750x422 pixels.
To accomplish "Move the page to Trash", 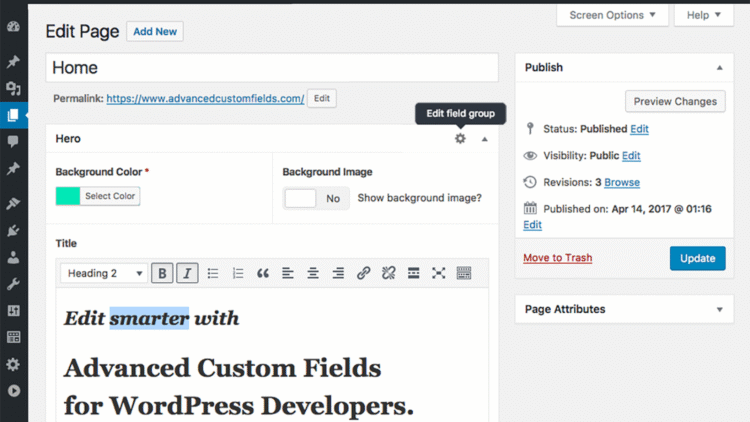I will [x=558, y=258].
